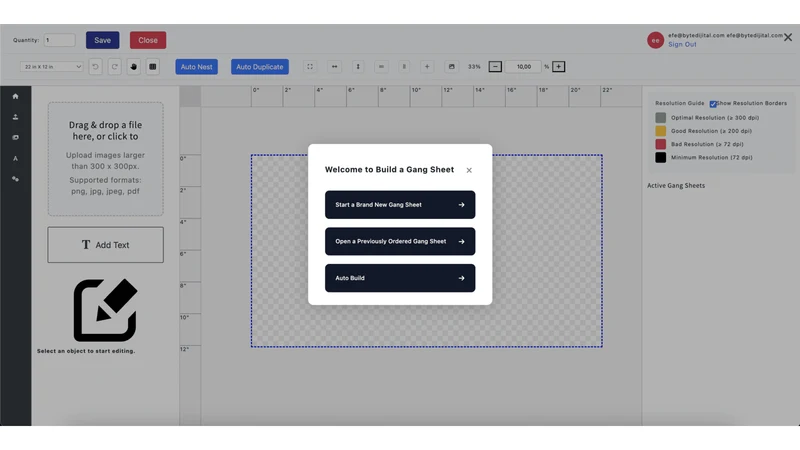Click the image icon beside 33%
Viewport: 800px width, 450px height.
click(x=452, y=67)
